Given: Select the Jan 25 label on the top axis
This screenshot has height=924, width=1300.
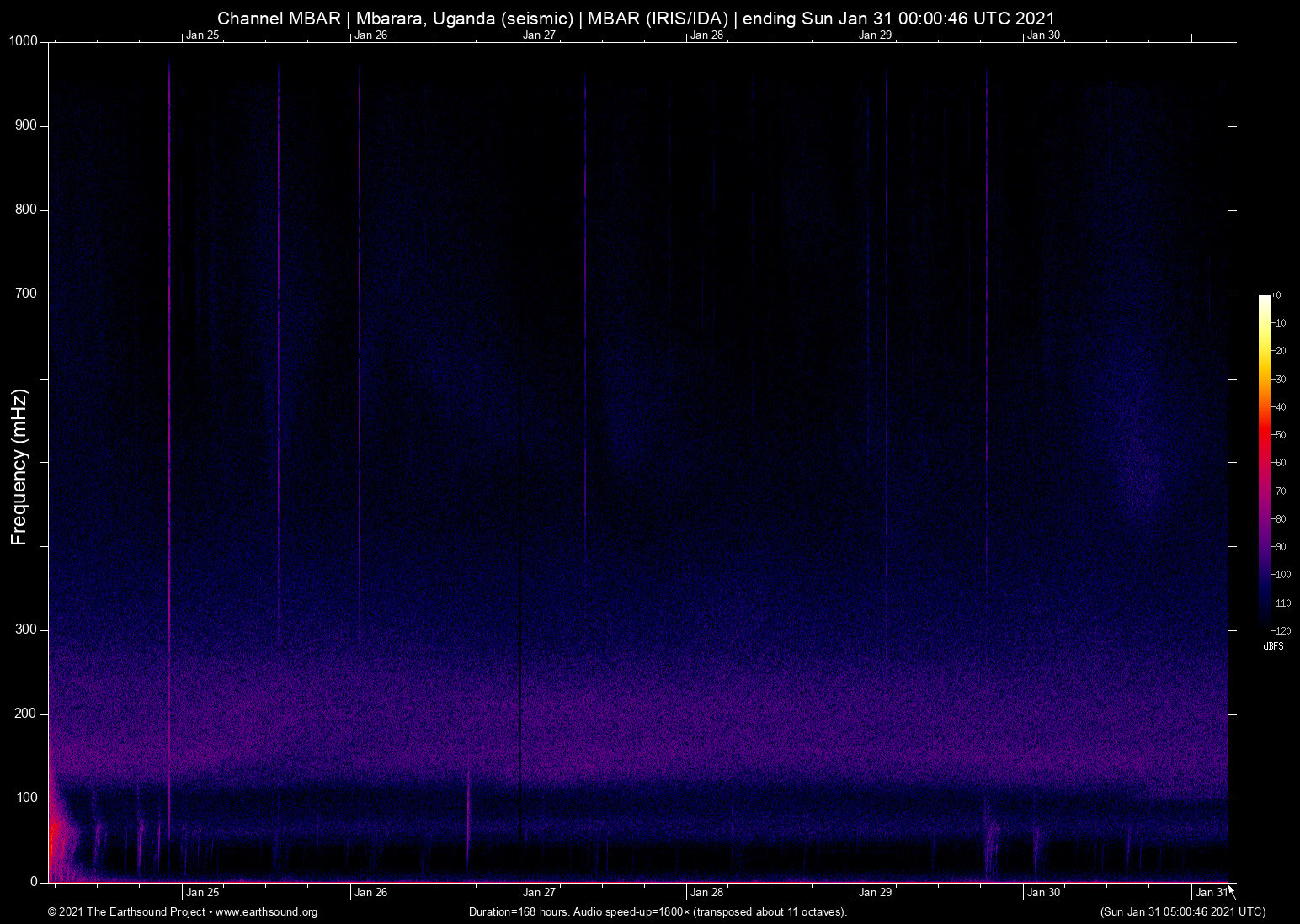Looking at the screenshot, I should [x=202, y=35].
